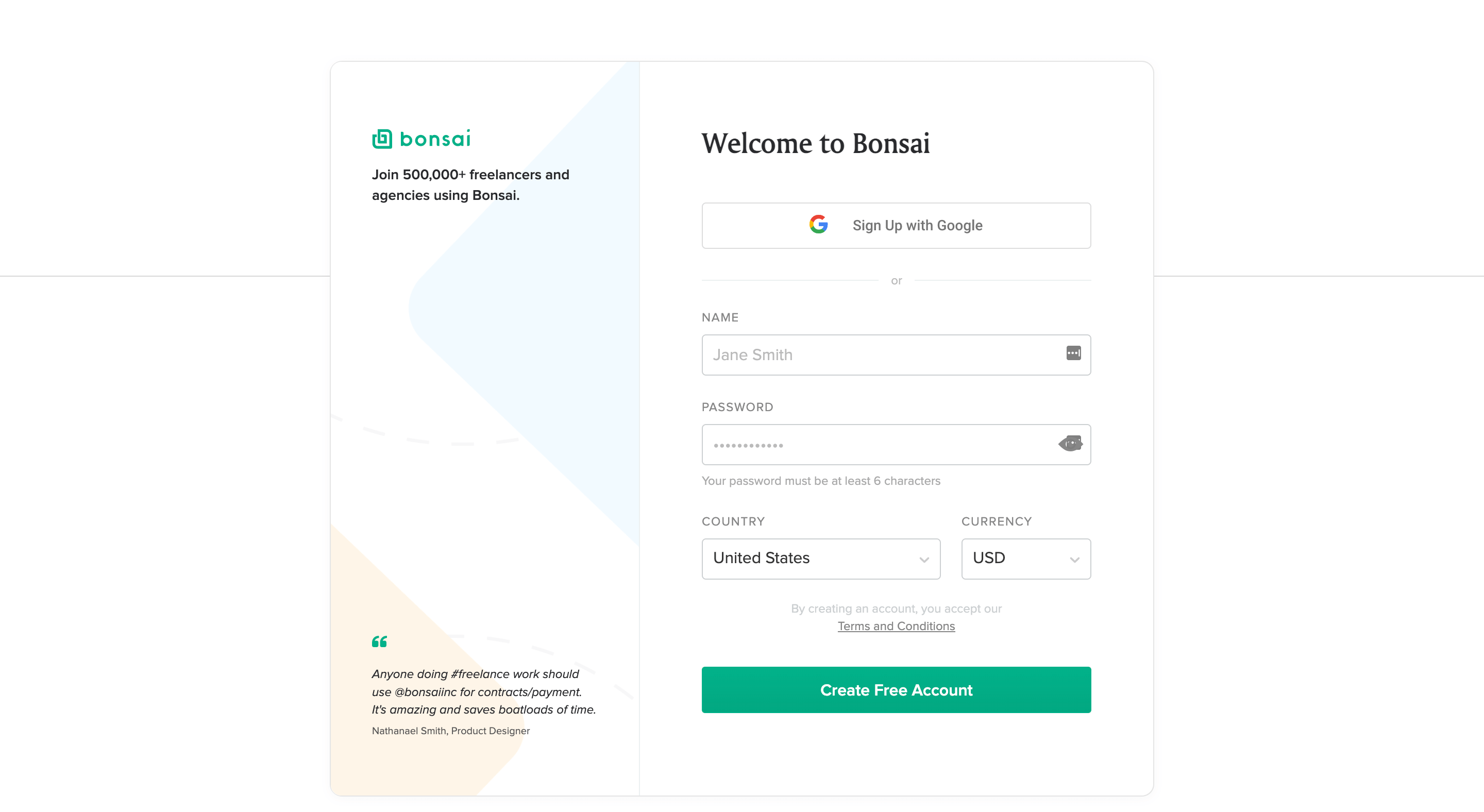Image resolution: width=1484 pixels, height=812 pixels.
Task: Click the CURRENCY field label
Action: [996, 521]
